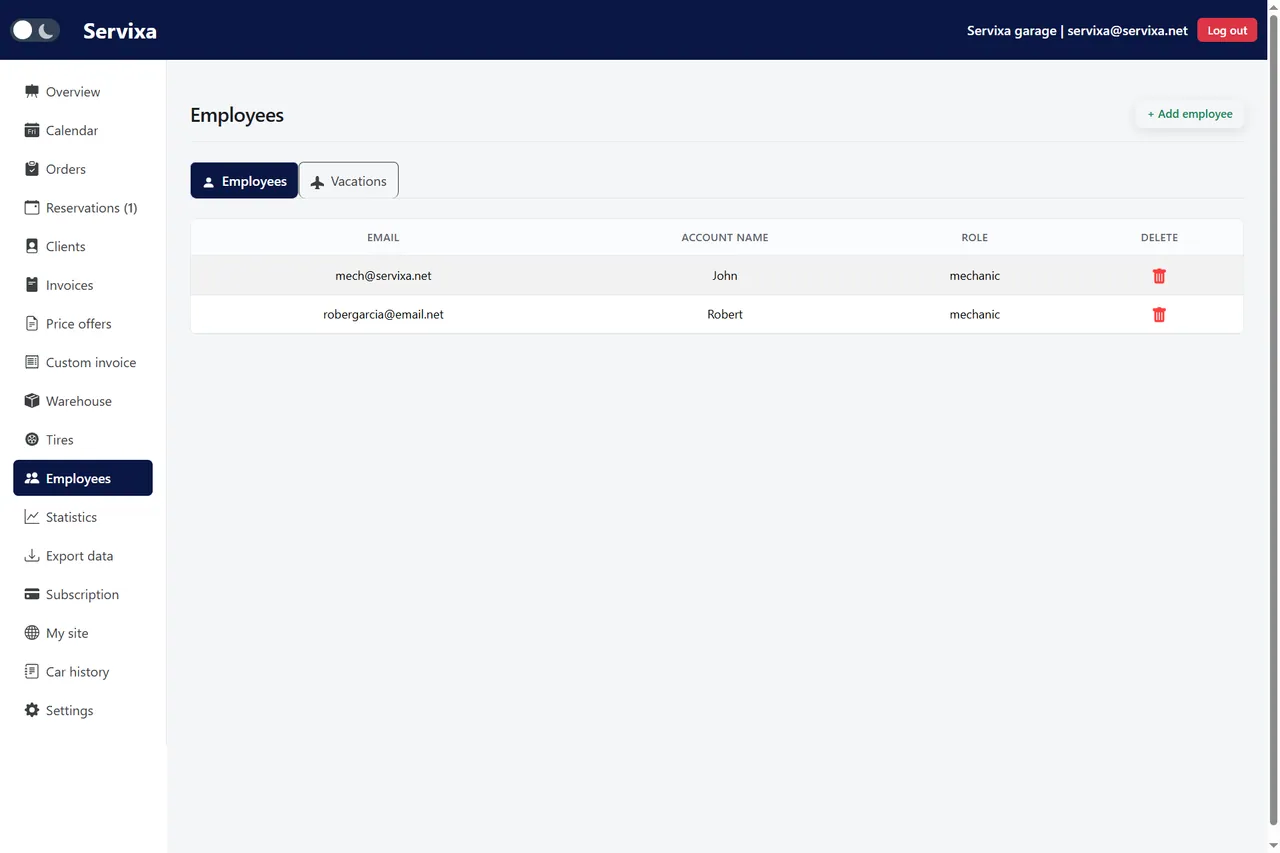The width and height of the screenshot is (1280, 853).
Task: Click account name Robert
Action: 725,314
